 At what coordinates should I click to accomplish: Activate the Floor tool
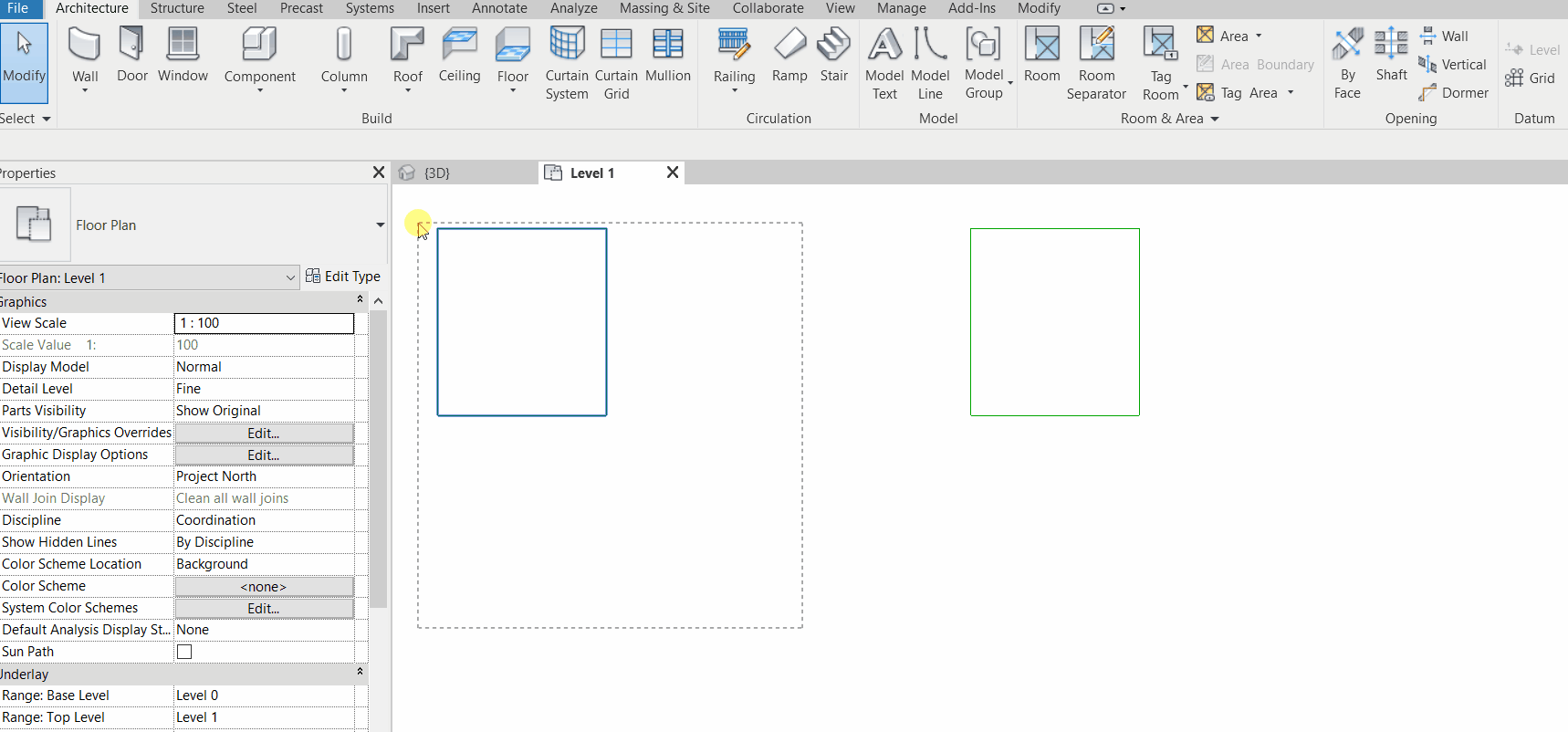(x=513, y=60)
